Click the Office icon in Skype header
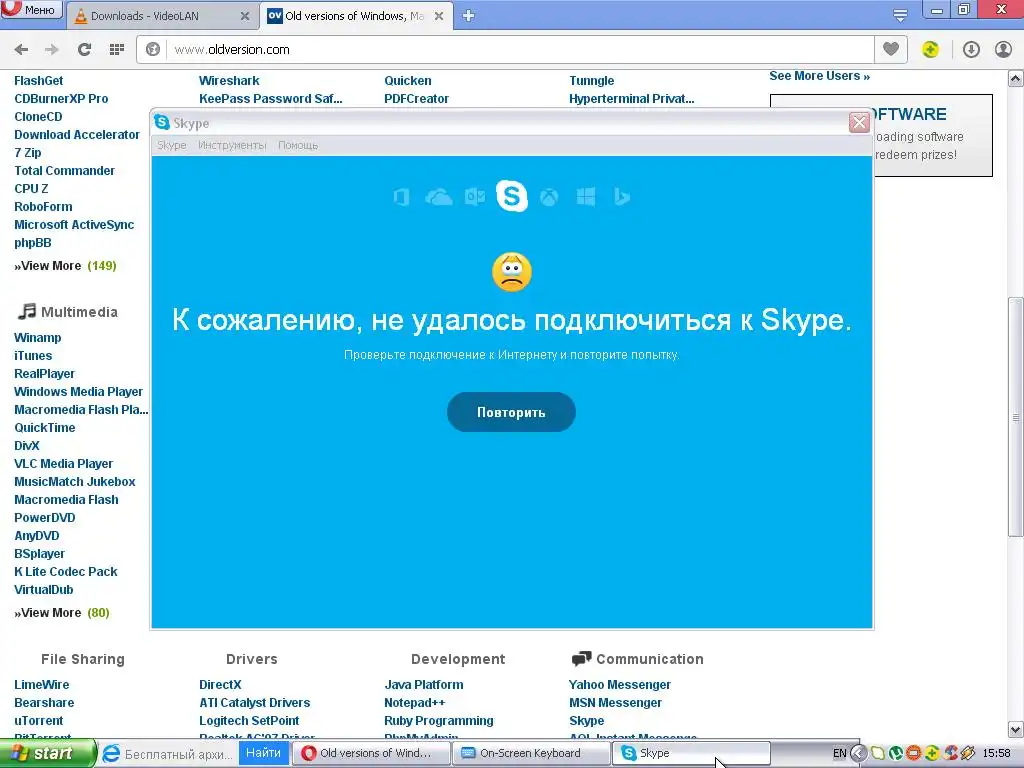The height and width of the screenshot is (768, 1024). (x=402, y=197)
